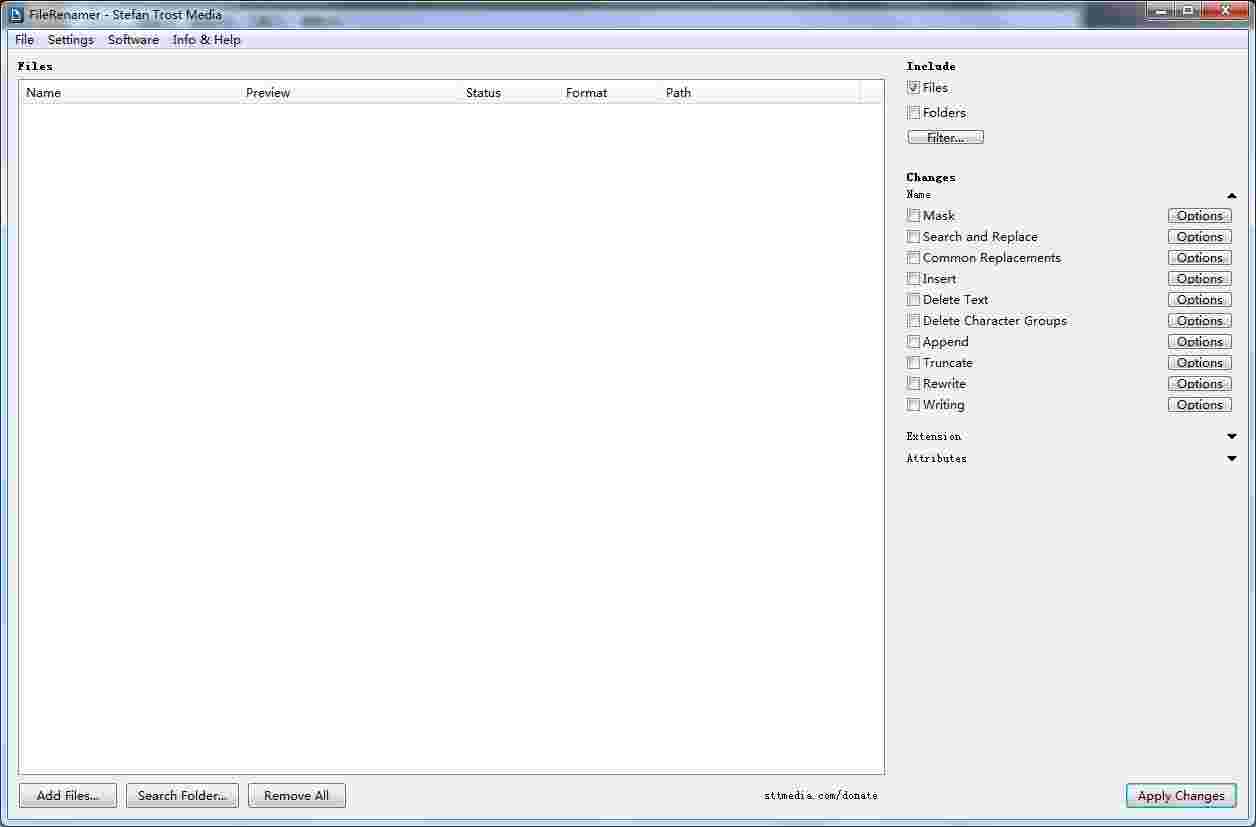Image resolution: width=1256 pixels, height=827 pixels.
Task: Enable the Writing checkbox
Action: (913, 405)
